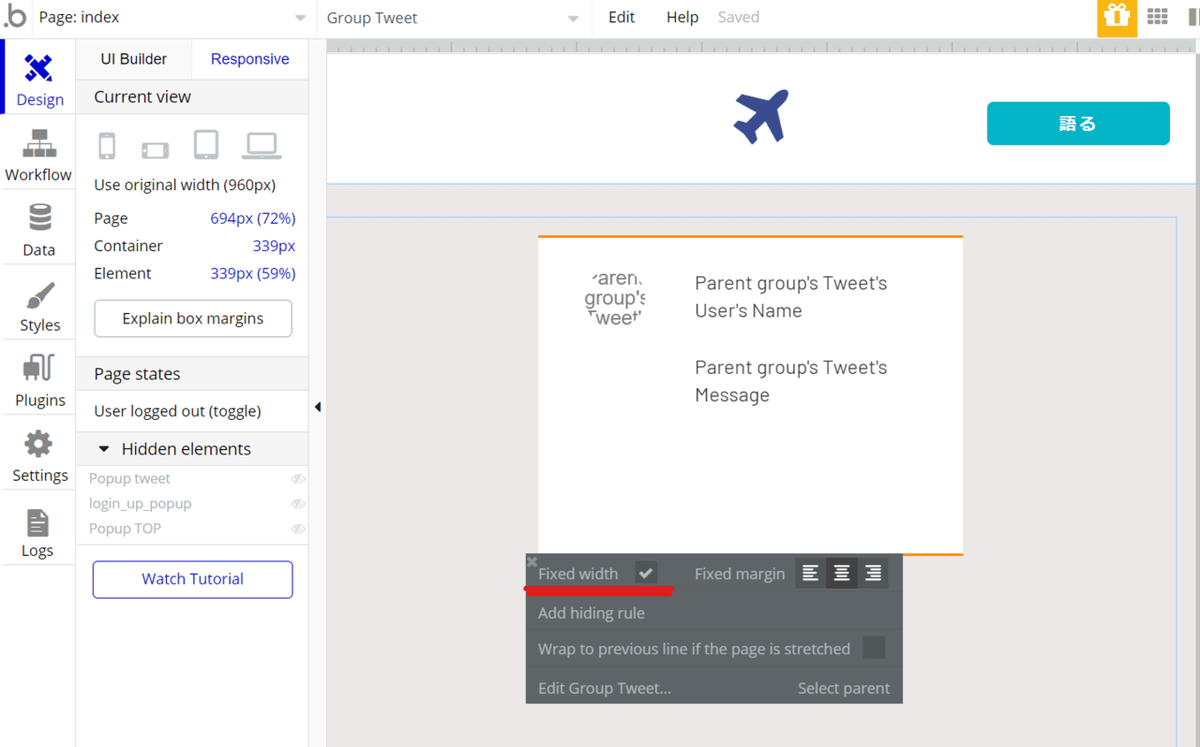Open the Workflow editor icon

[39, 154]
